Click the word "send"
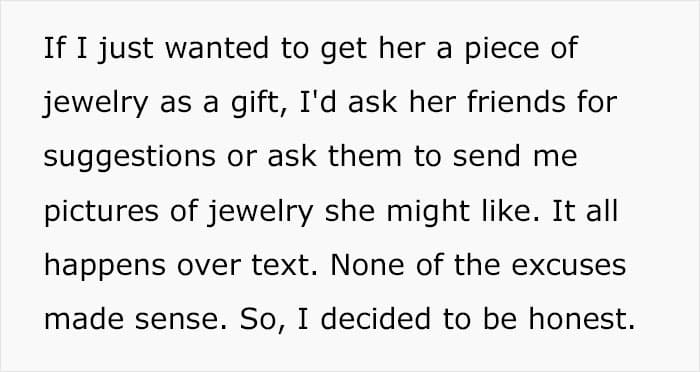 [487, 156]
